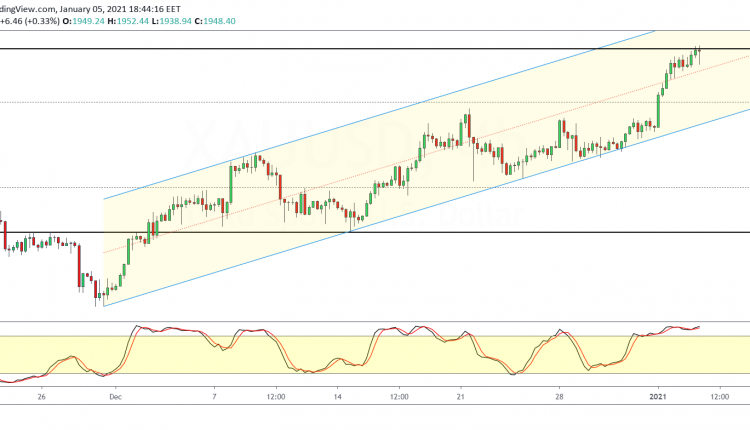Click the 26 date label on time axis
750x430 pixels.
click(x=38, y=395)
